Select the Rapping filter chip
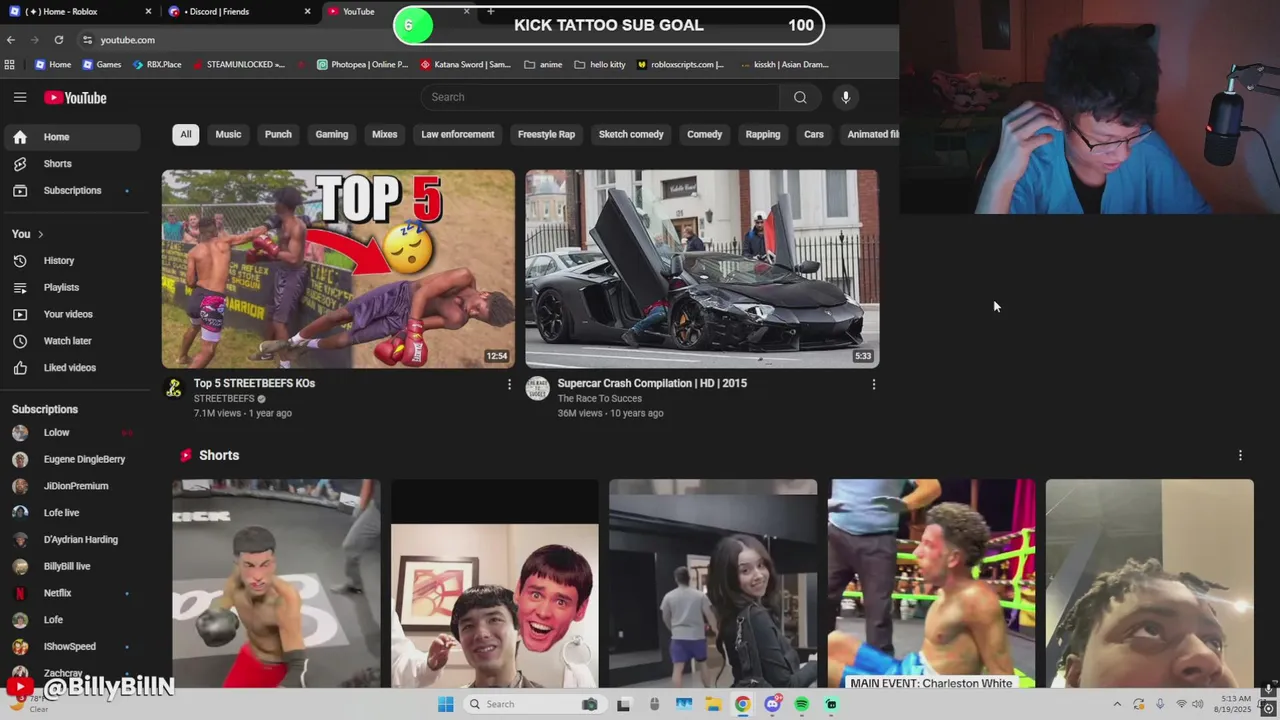Screen dimensions: 1280x720 (x=763, y=134)
